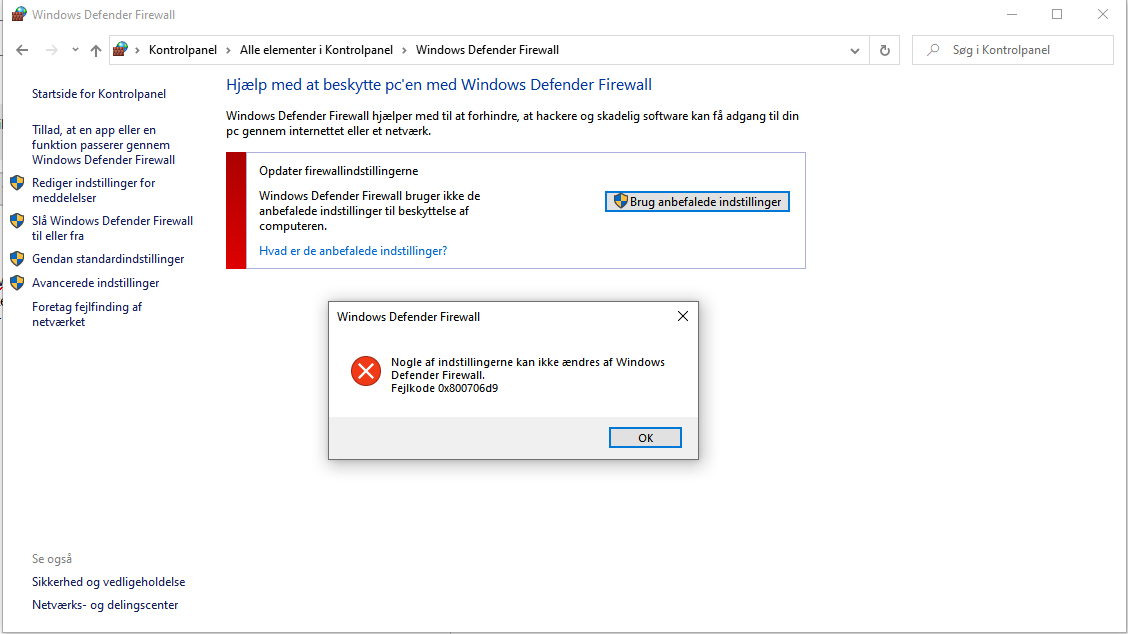
Task: Expand chevron after Alle elementer i Kontrolpanel
Action: [404, 50]
